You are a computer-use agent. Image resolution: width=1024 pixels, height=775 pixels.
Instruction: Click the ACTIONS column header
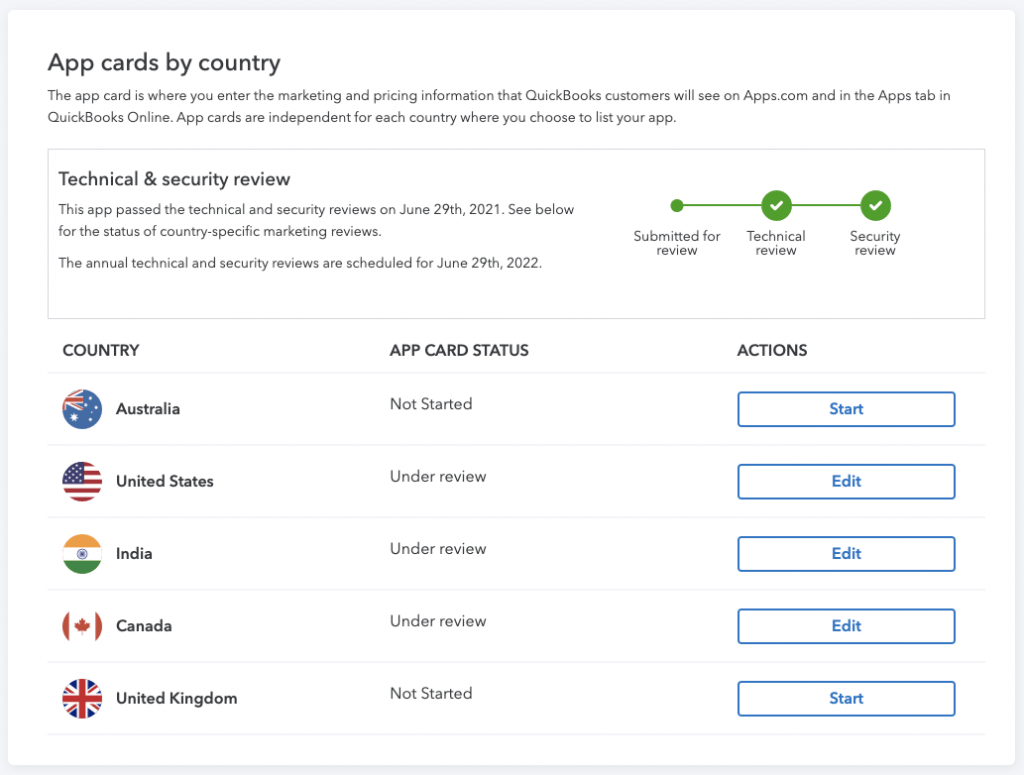click(772, 351)
